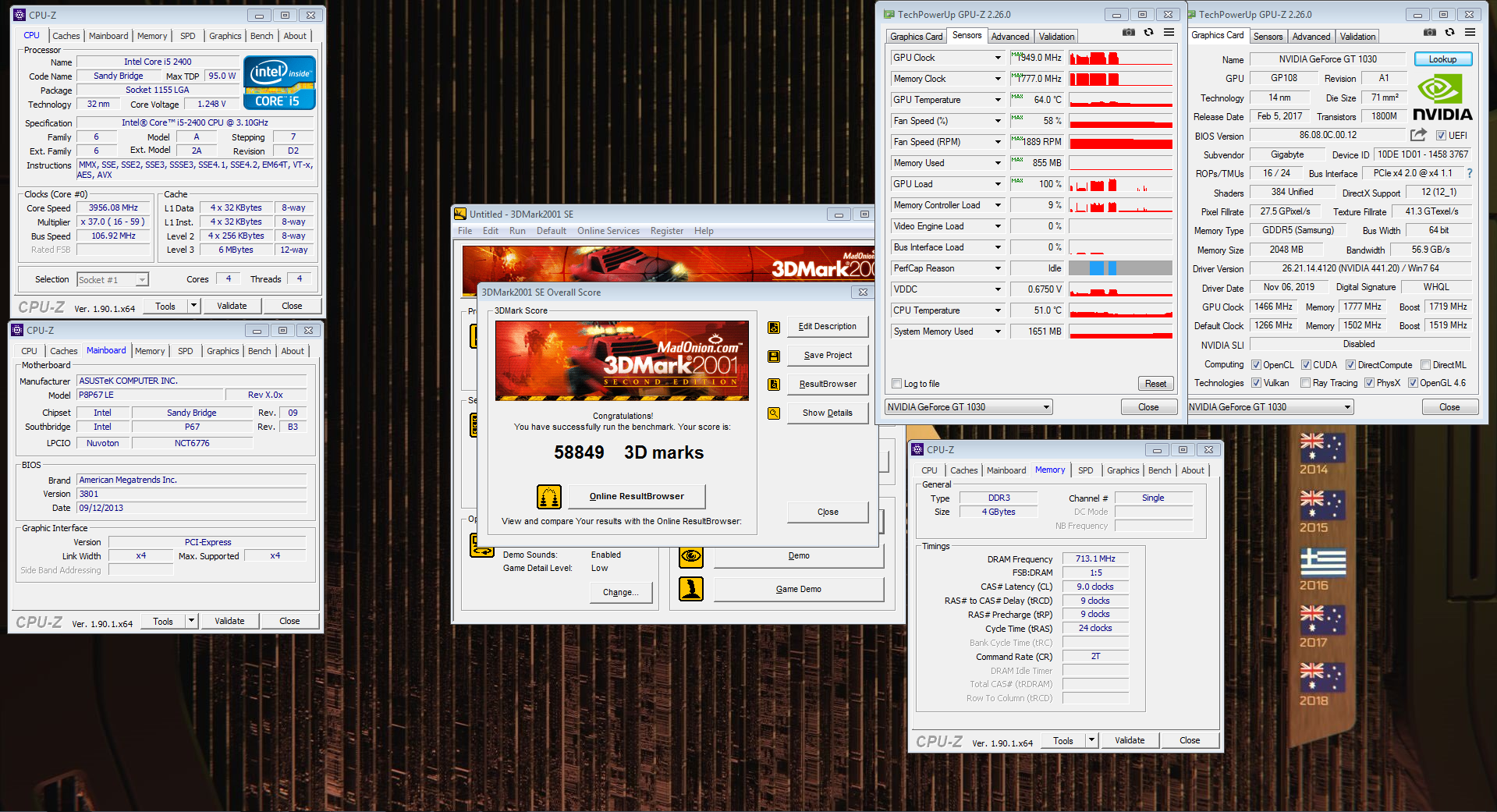Click the Lookup button in GPU-Z
This screenshot has height=812, width=1497.
(x=1442, y=59)
